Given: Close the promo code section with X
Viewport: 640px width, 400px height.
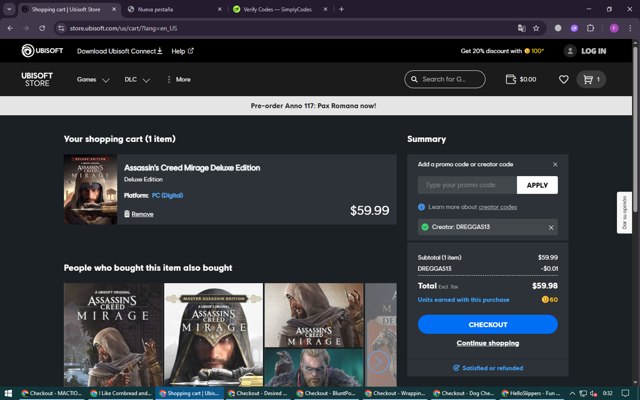Looking at the screenshot, I should 555,164.
